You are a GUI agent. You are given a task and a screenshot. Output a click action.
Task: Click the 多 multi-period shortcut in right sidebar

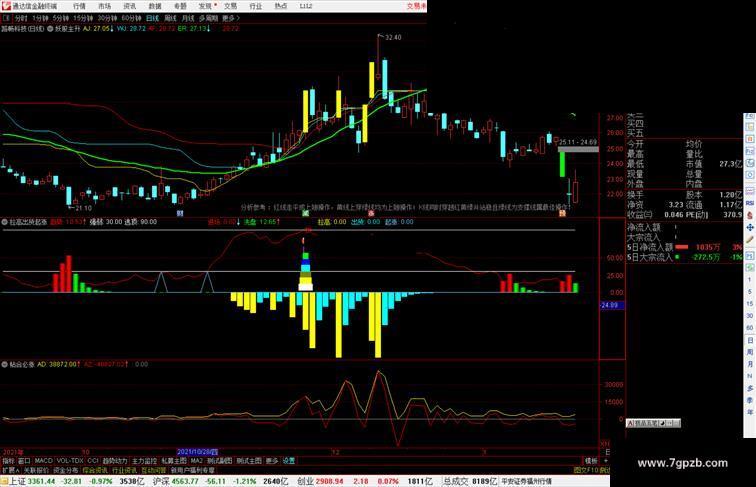[x=750, y=389]
